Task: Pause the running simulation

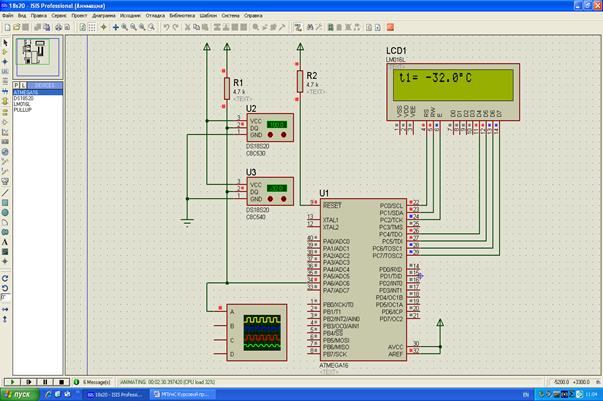Action: pos(45,382)
